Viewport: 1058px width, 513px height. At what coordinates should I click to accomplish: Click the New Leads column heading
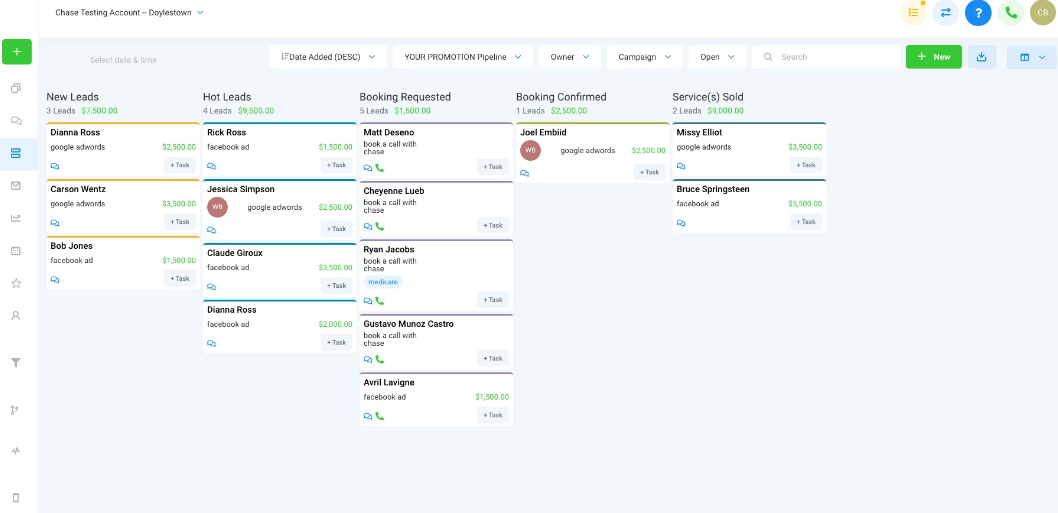72,97
